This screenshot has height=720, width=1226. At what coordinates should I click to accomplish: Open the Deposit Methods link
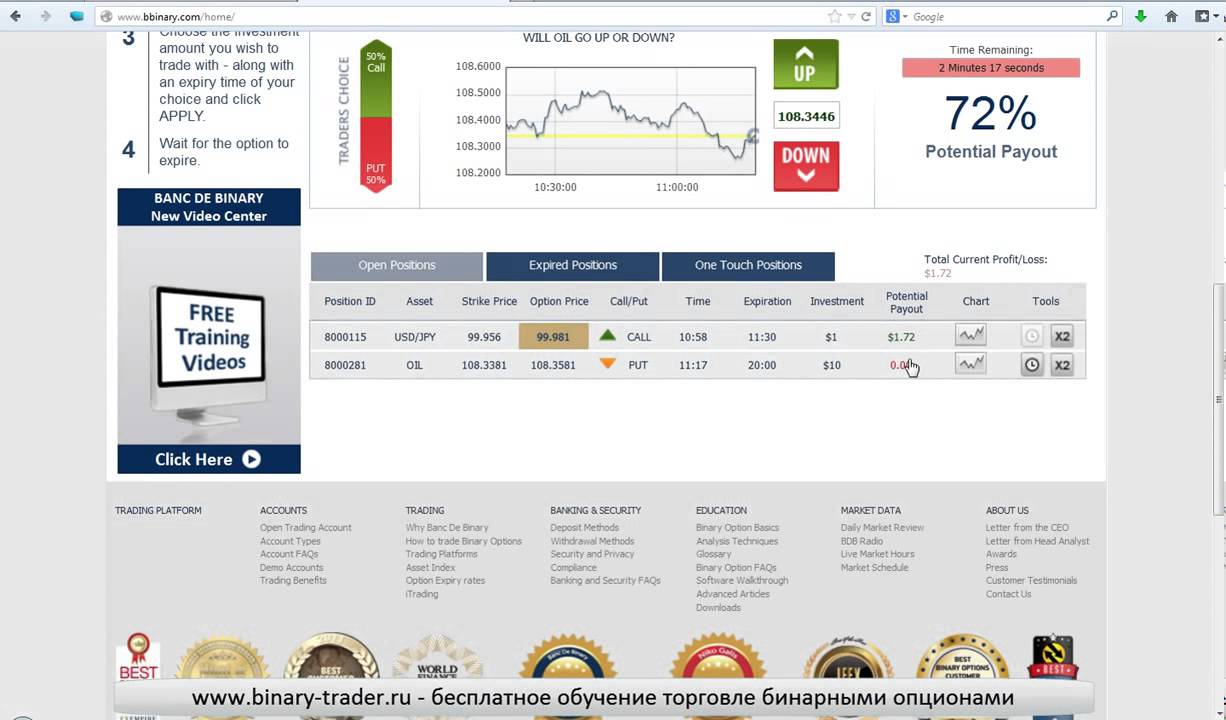584,528
